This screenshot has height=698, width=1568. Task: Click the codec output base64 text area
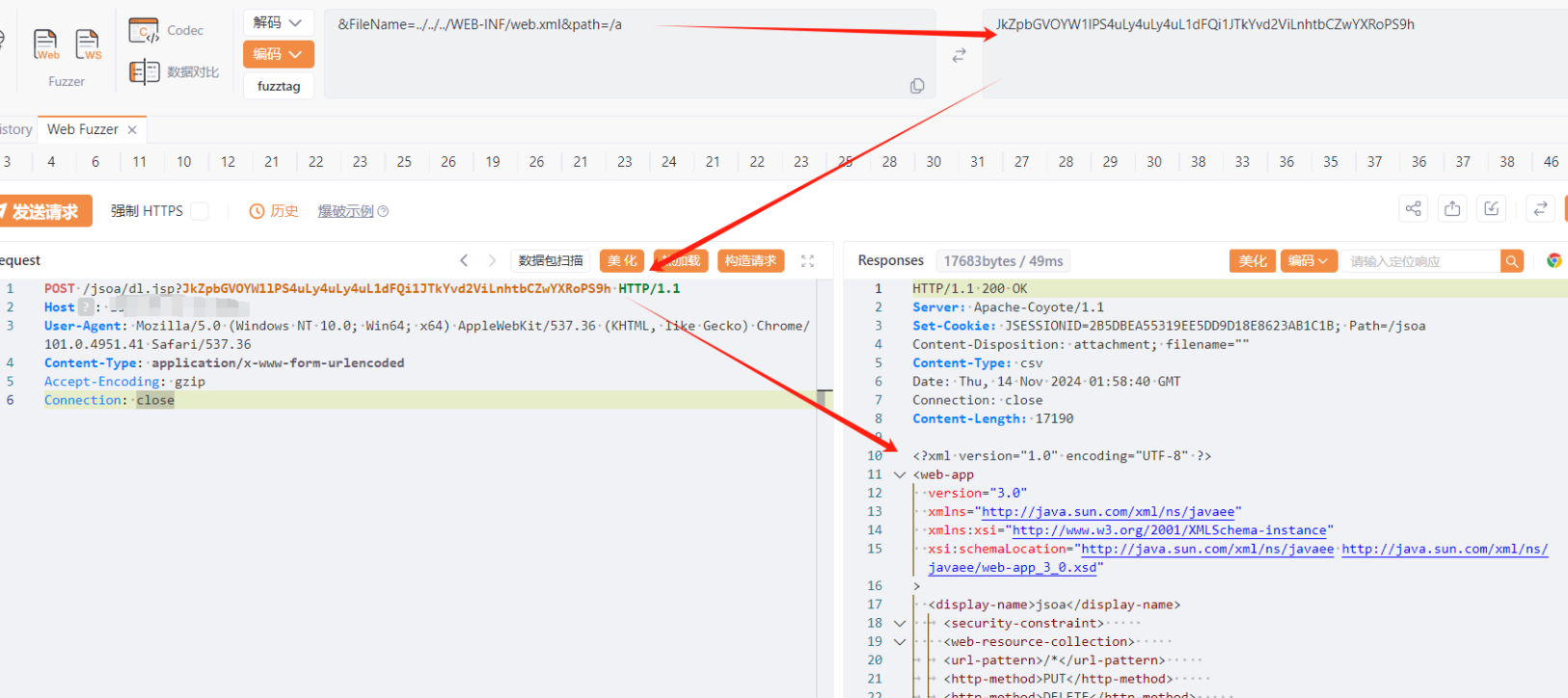tap(1275, 54)
